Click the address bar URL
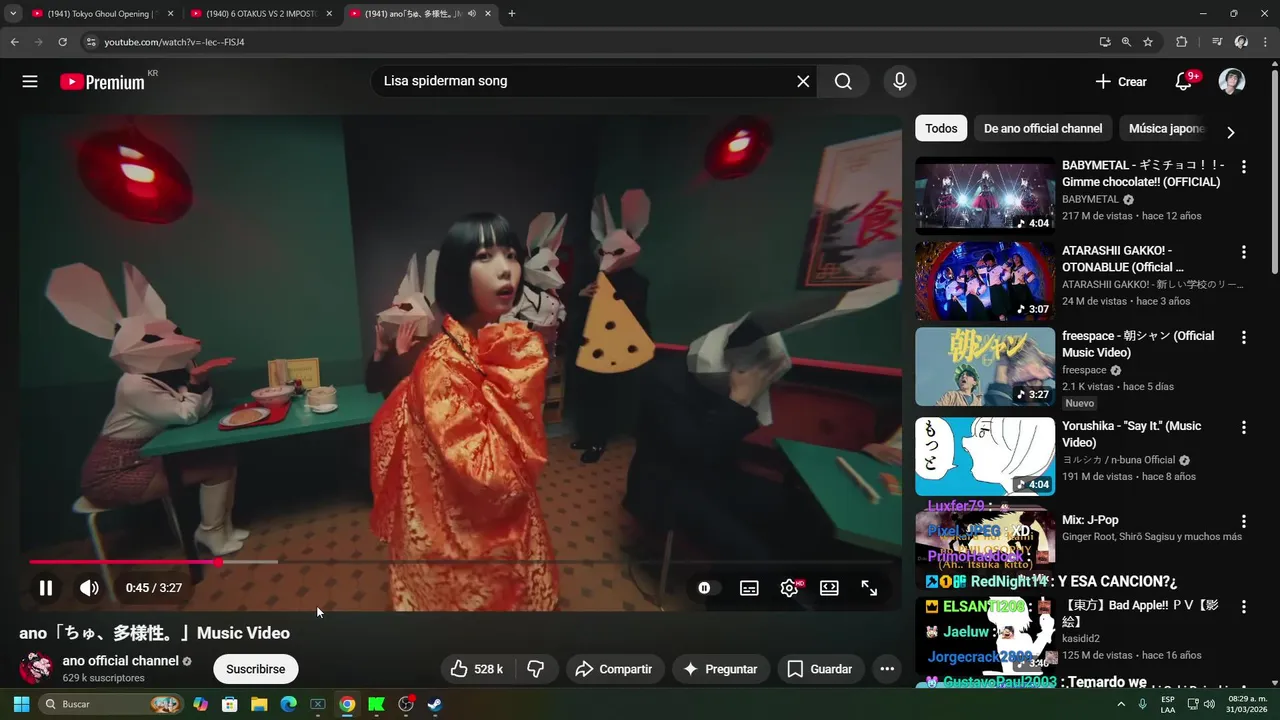The height and width of the screenshot is (720, 1280). click(x=174, y=42)
